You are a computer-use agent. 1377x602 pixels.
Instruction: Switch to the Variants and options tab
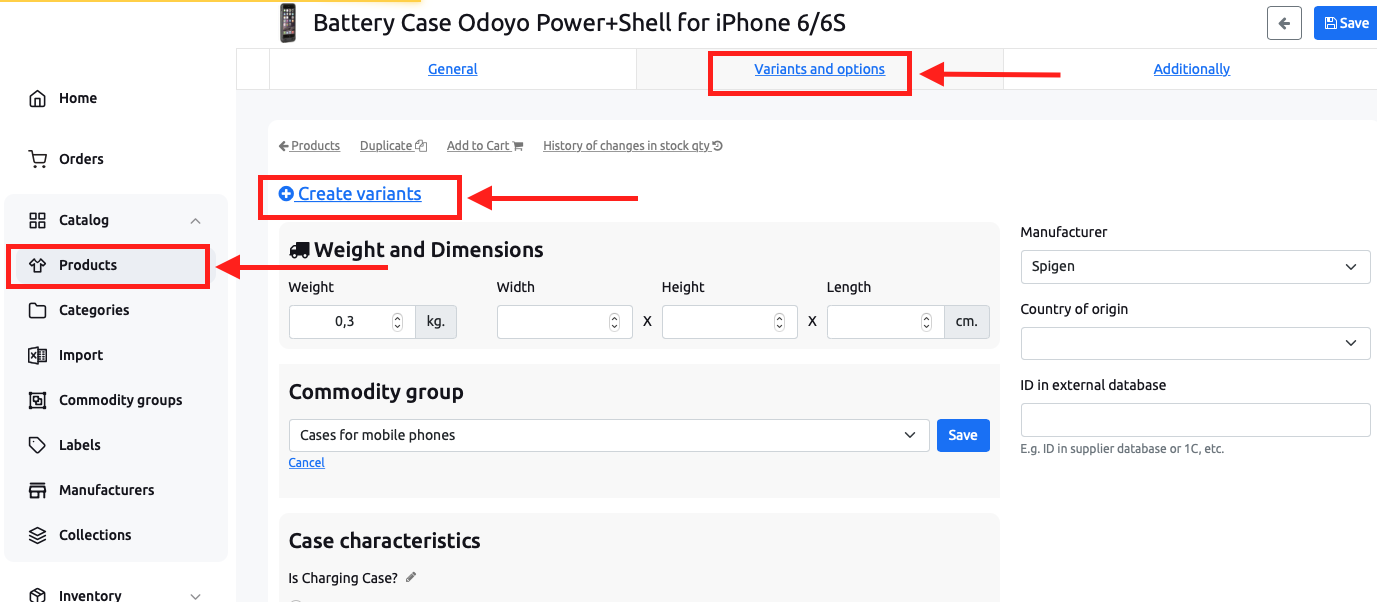(x=819, y=69)
